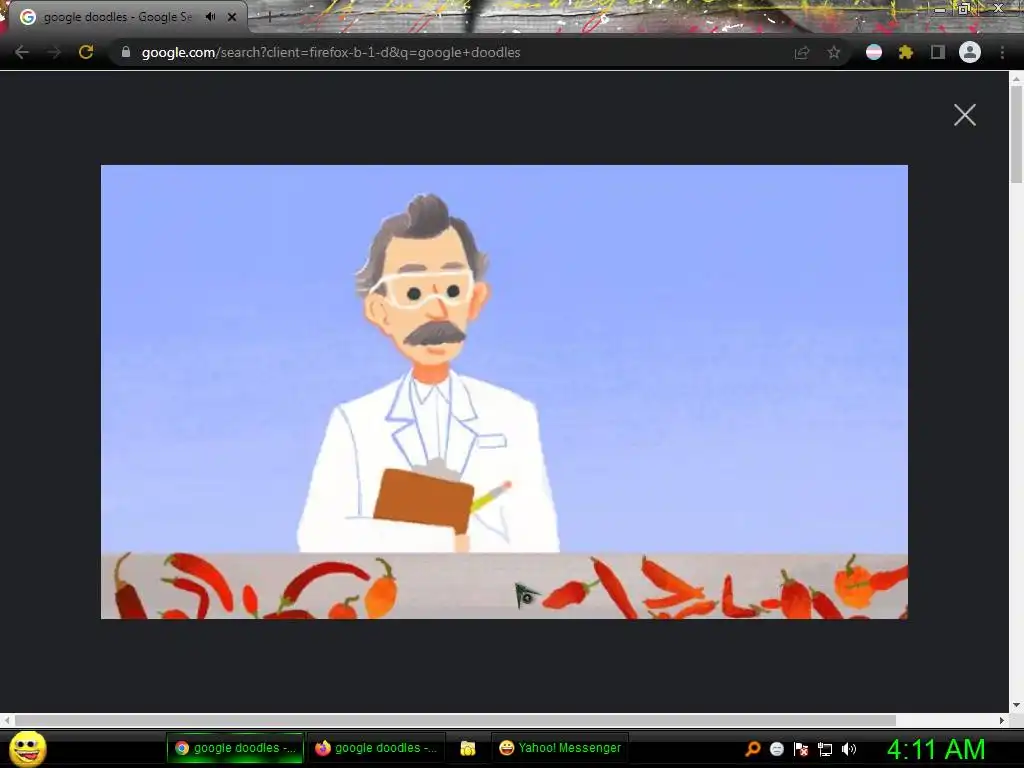
Task: Open the Chrome three-dot menu
Action: click(1002, 52)
